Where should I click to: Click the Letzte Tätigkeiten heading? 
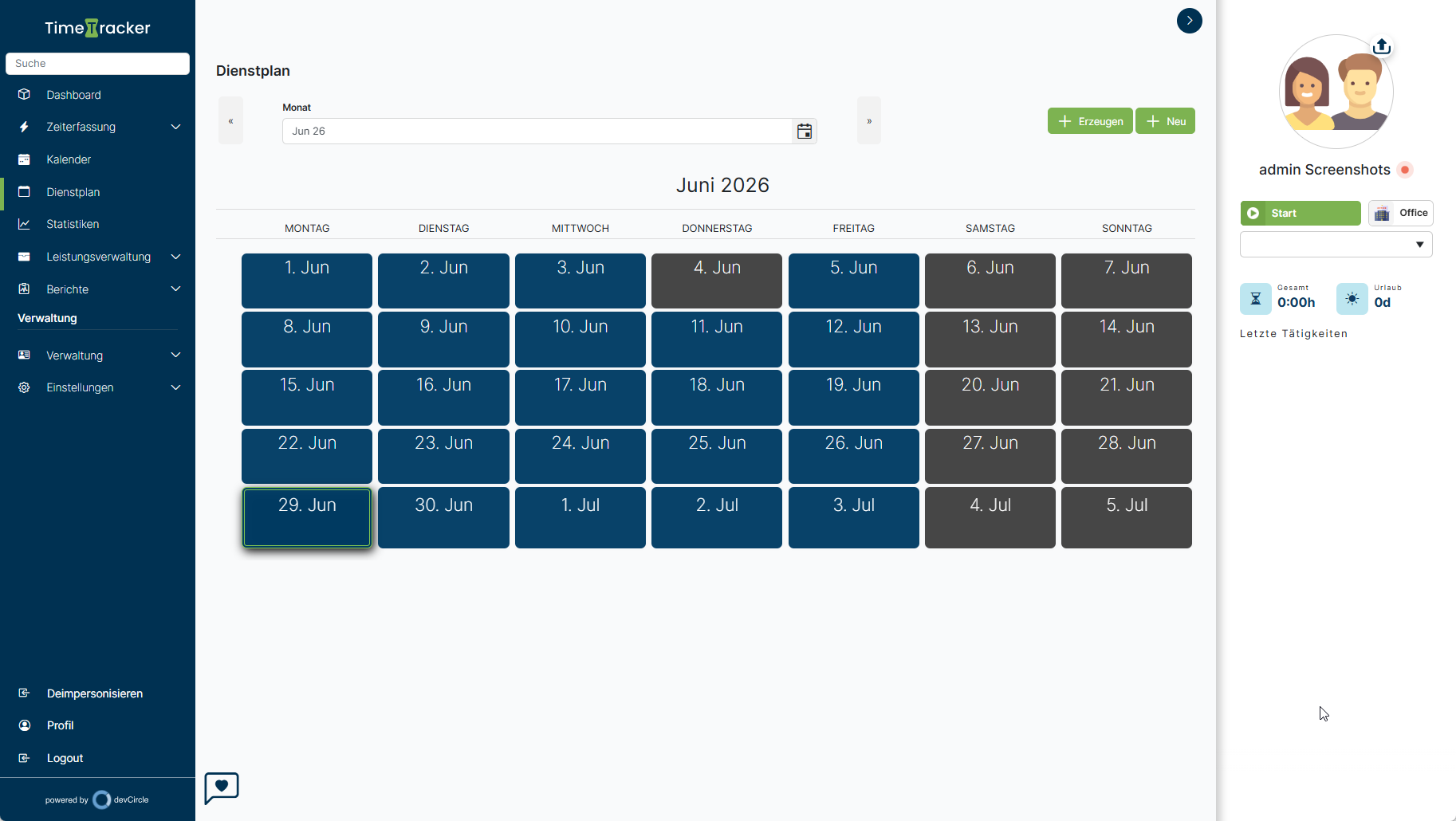click(1293, 334)
